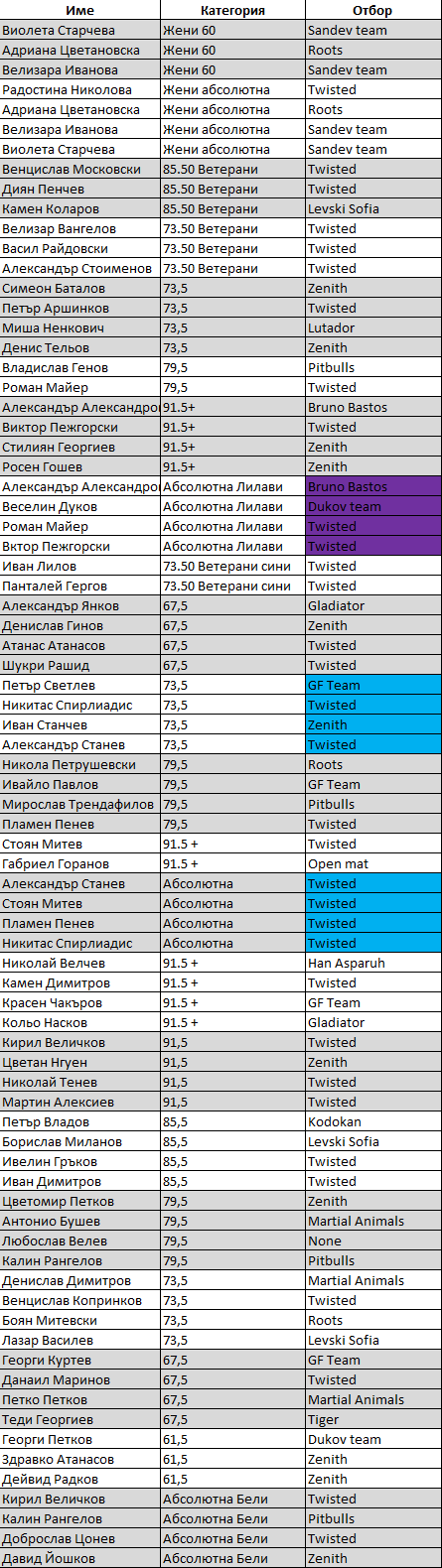Click the name cell Цветан Нгуен
The height and width of the screenshot is (1568, 442).
tap(80, 1062)
